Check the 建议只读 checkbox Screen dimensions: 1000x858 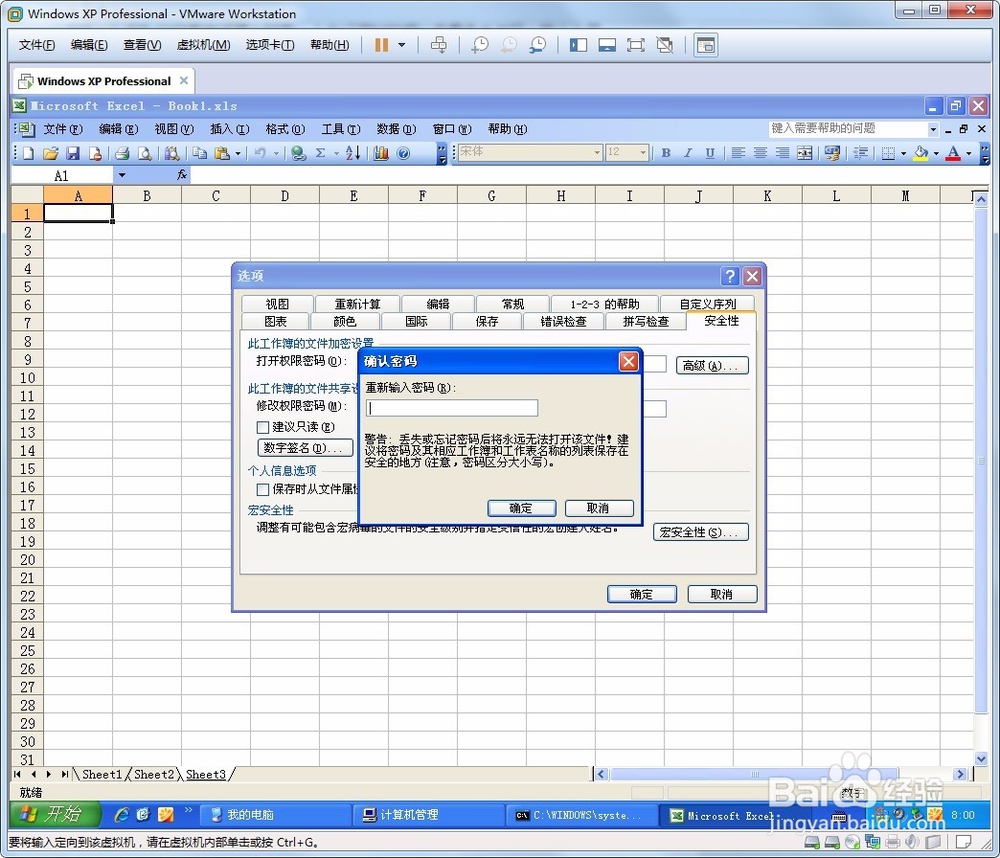[263, 427]
